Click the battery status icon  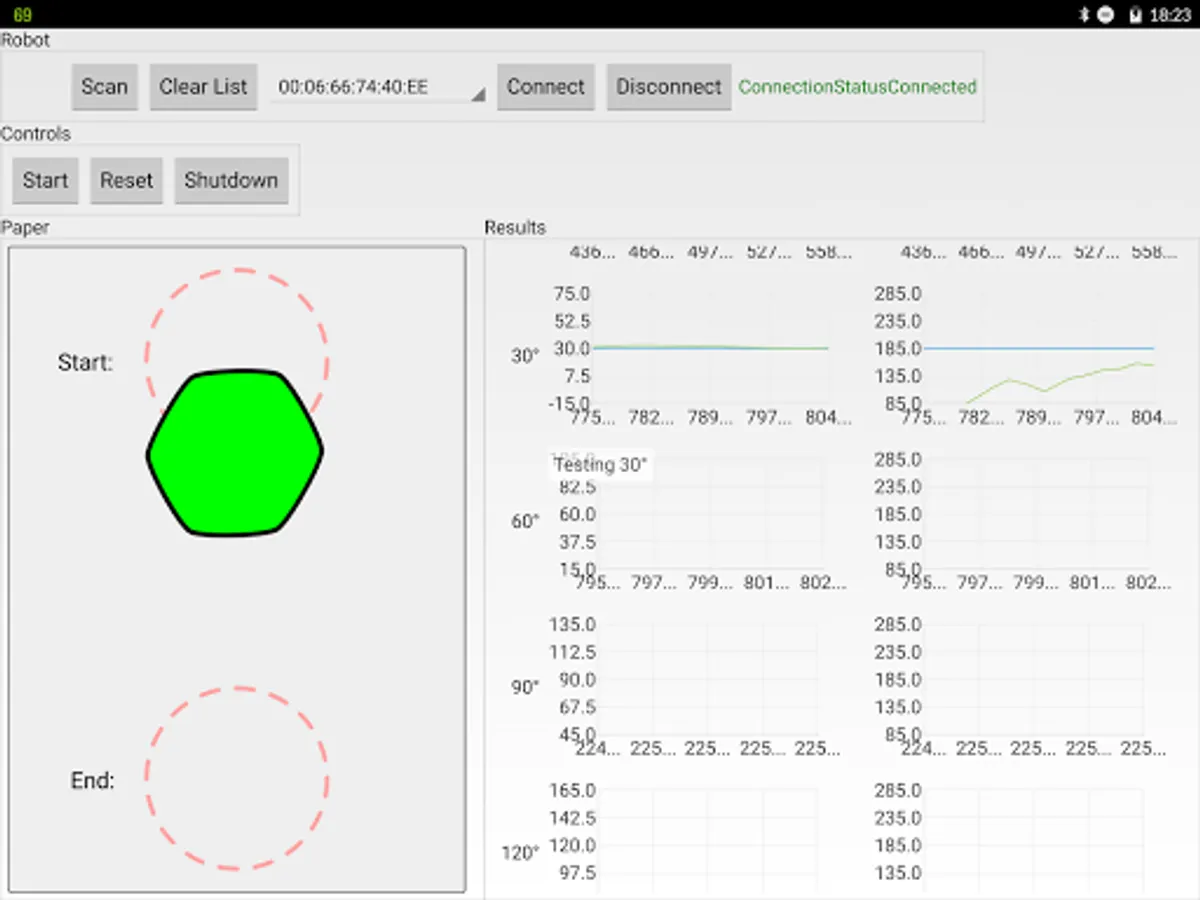click(1135, 15)
